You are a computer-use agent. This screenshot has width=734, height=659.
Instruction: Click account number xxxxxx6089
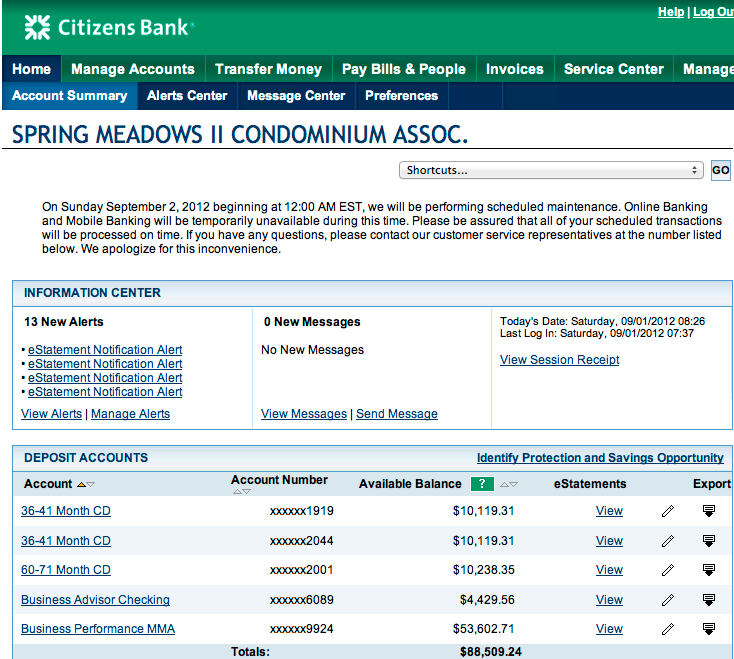pyautogui.click(x=301, y=600)
